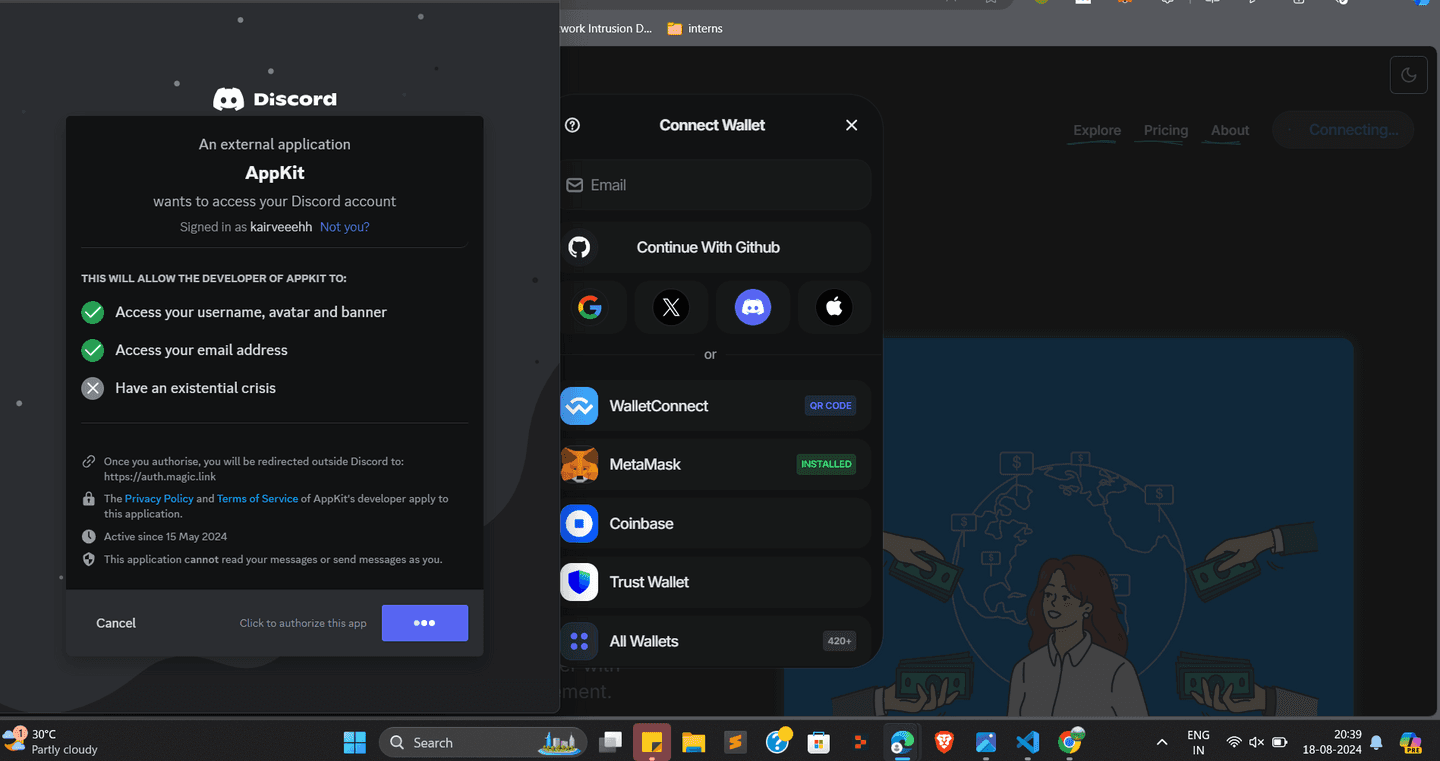Close the Connect Wallet dialog
1440x761 pixels.
852,125
